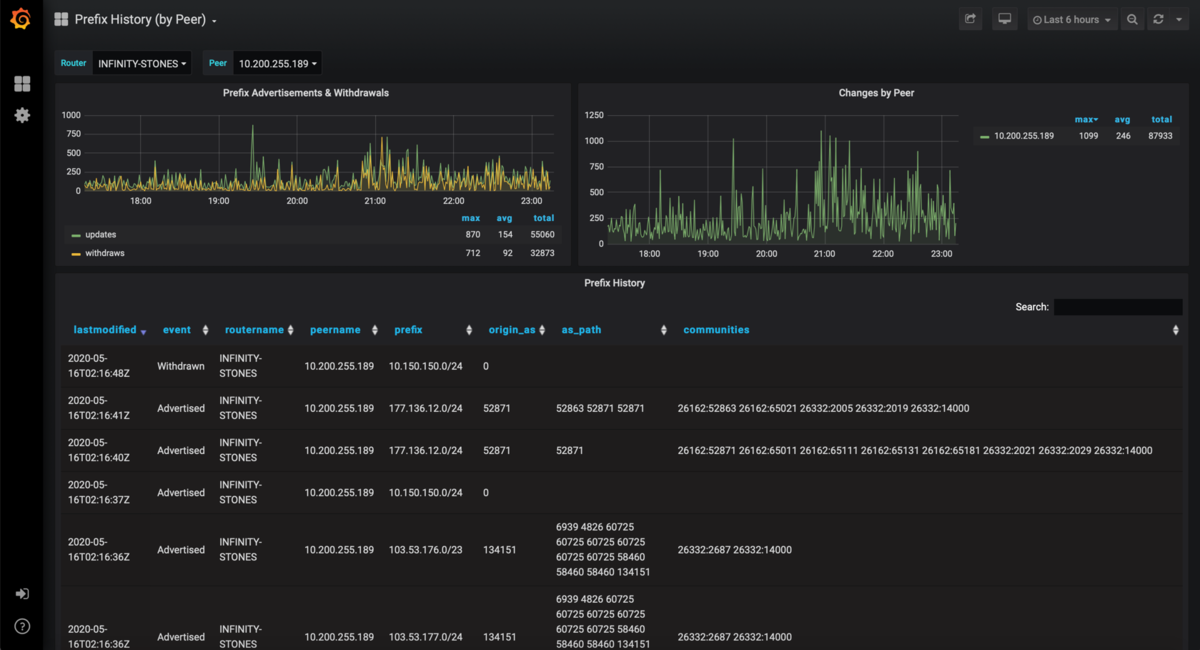Open the Dashboards sidebar icon
Viewport: 1200px width, 650px height.
pos(21,83)
